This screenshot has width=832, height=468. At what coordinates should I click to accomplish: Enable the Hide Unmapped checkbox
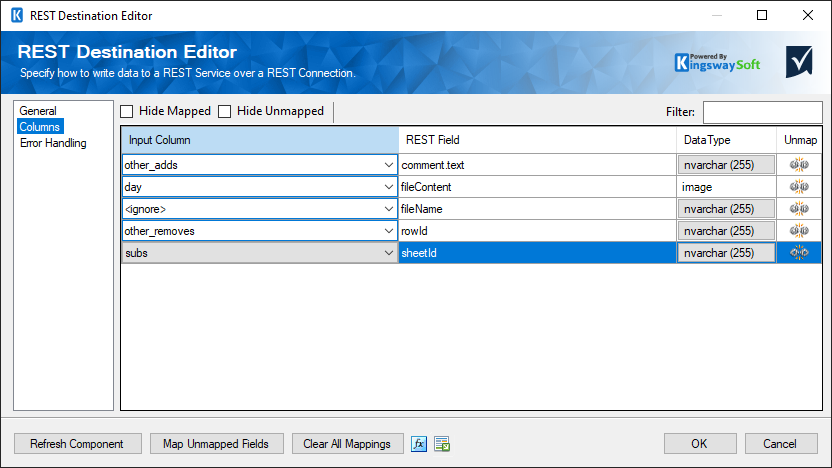tap(225, 111)
